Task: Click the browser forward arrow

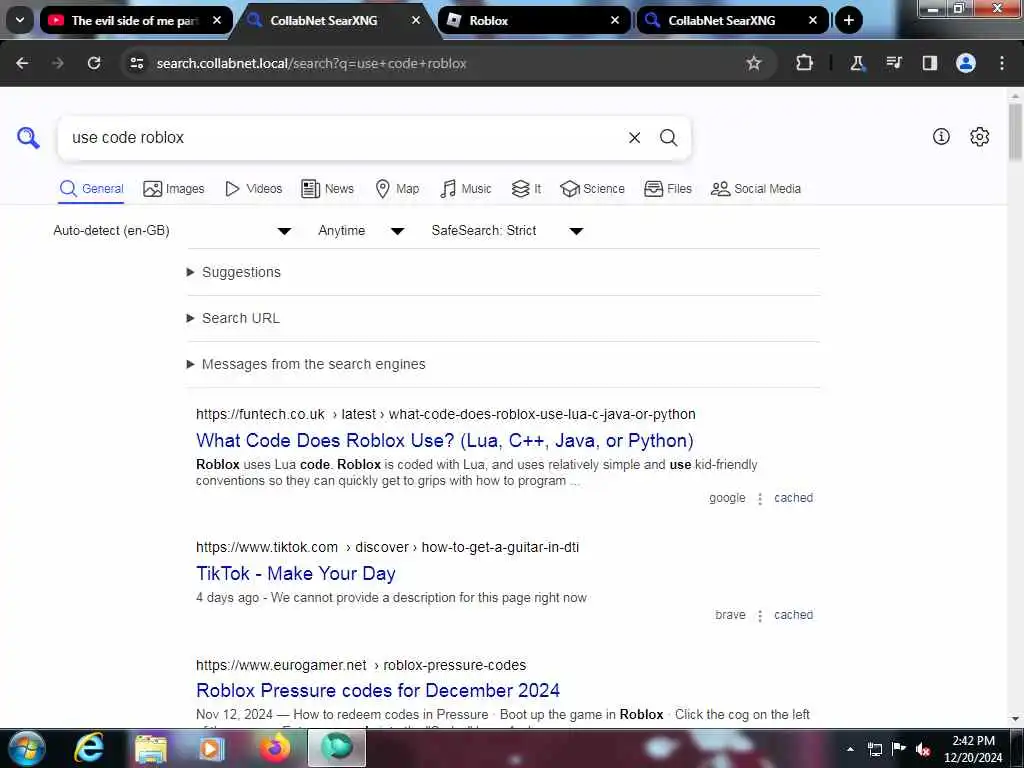Action: tap(57, 63)
